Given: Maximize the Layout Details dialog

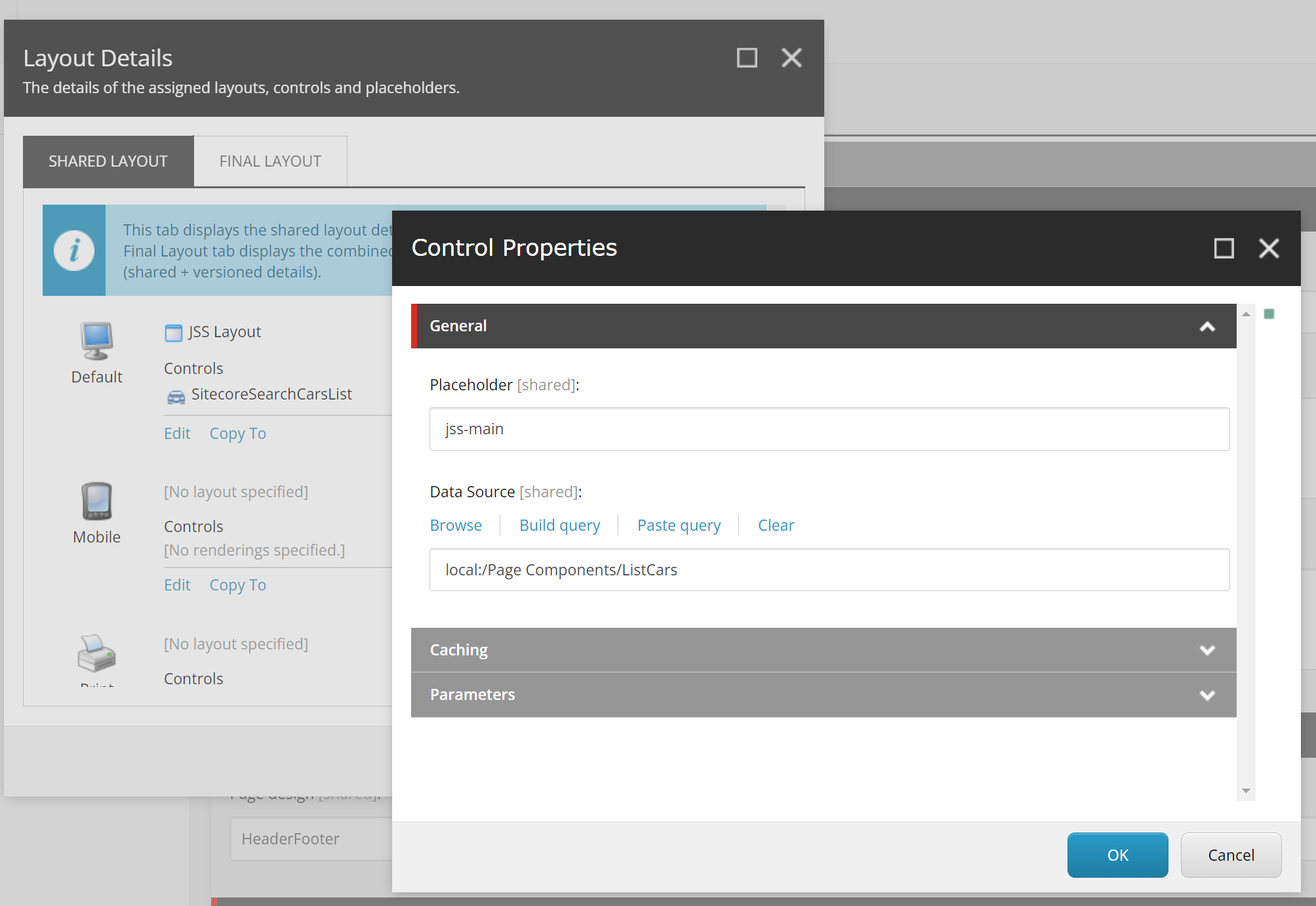Looking at the screenshot, I should point(747,58).
